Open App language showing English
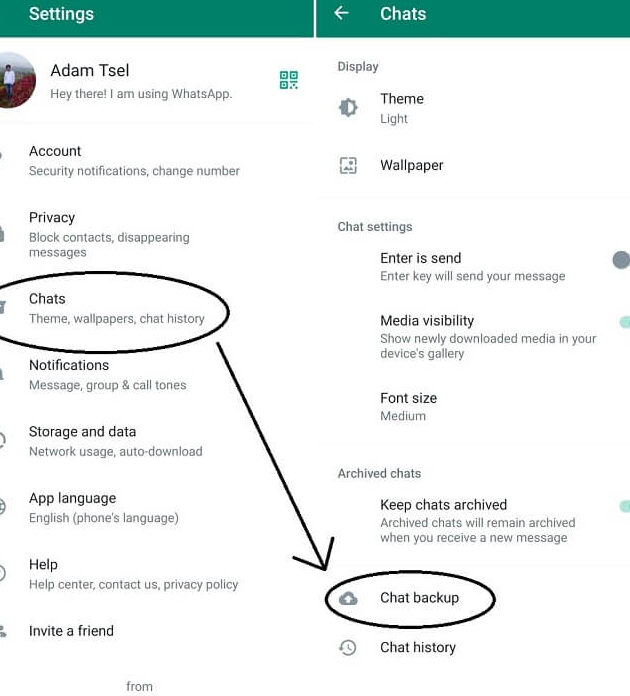The image size is (630, 696). click(157, 507)
